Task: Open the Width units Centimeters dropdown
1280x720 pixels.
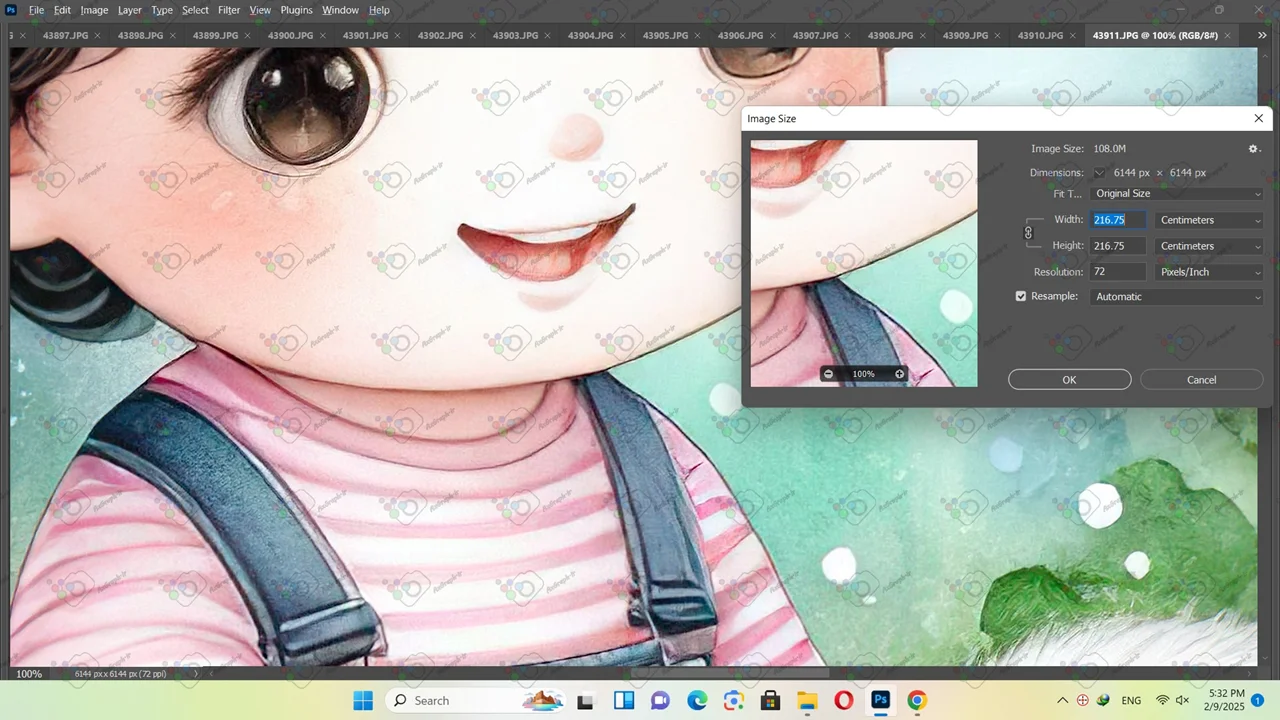Action: click(x=1208, y=220)
